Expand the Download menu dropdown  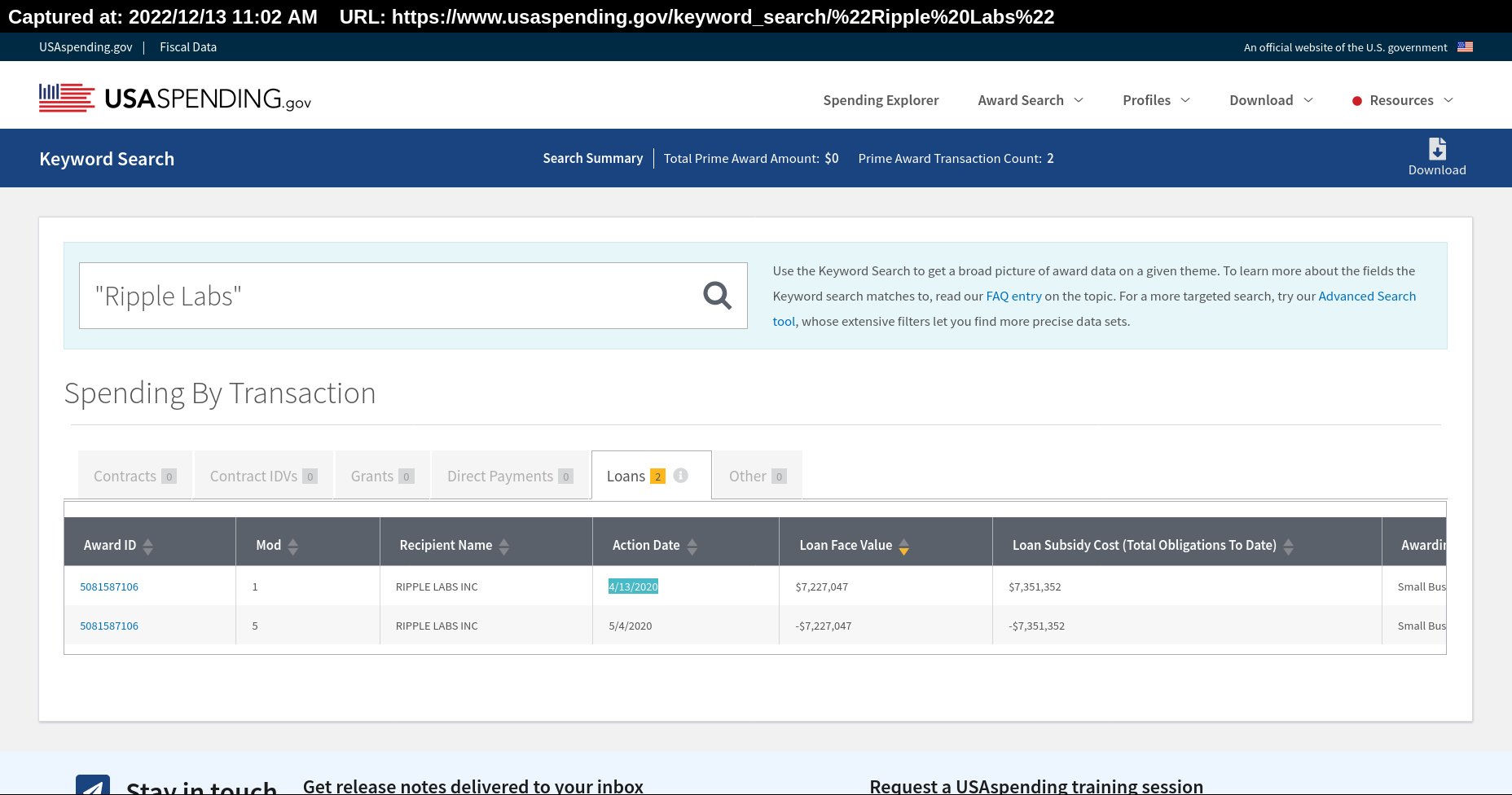(1271, 100)
